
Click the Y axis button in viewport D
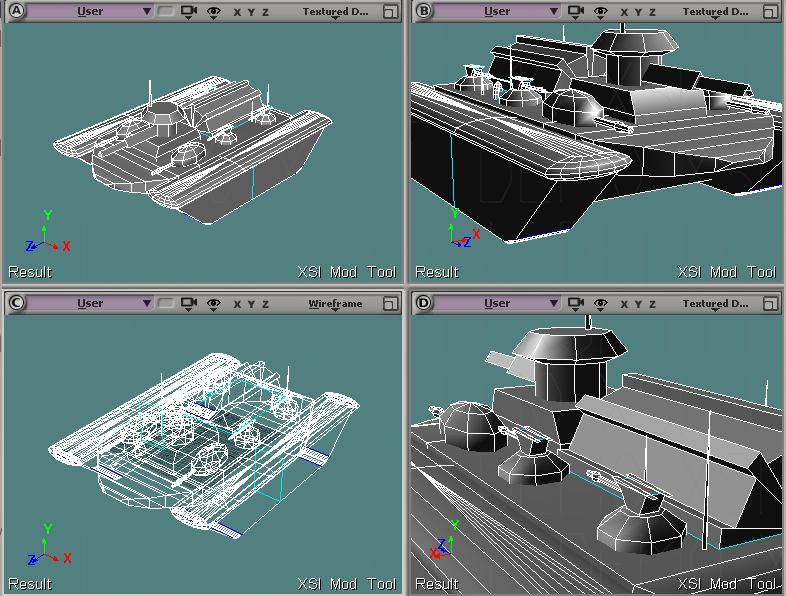[x=638, y=304]
